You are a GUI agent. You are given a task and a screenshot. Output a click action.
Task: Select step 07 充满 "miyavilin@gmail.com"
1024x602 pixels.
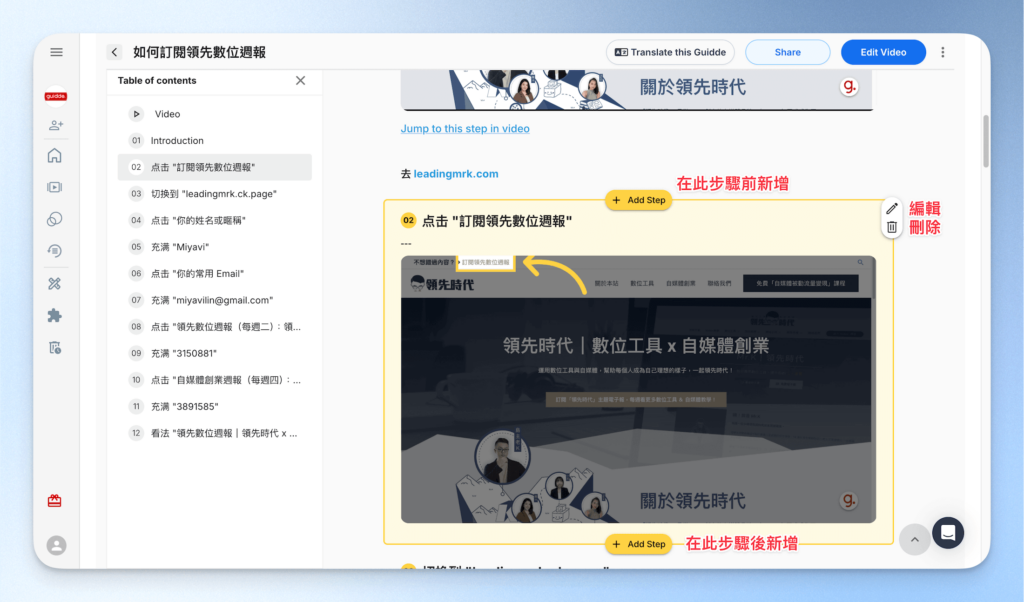tap(214, 300)
